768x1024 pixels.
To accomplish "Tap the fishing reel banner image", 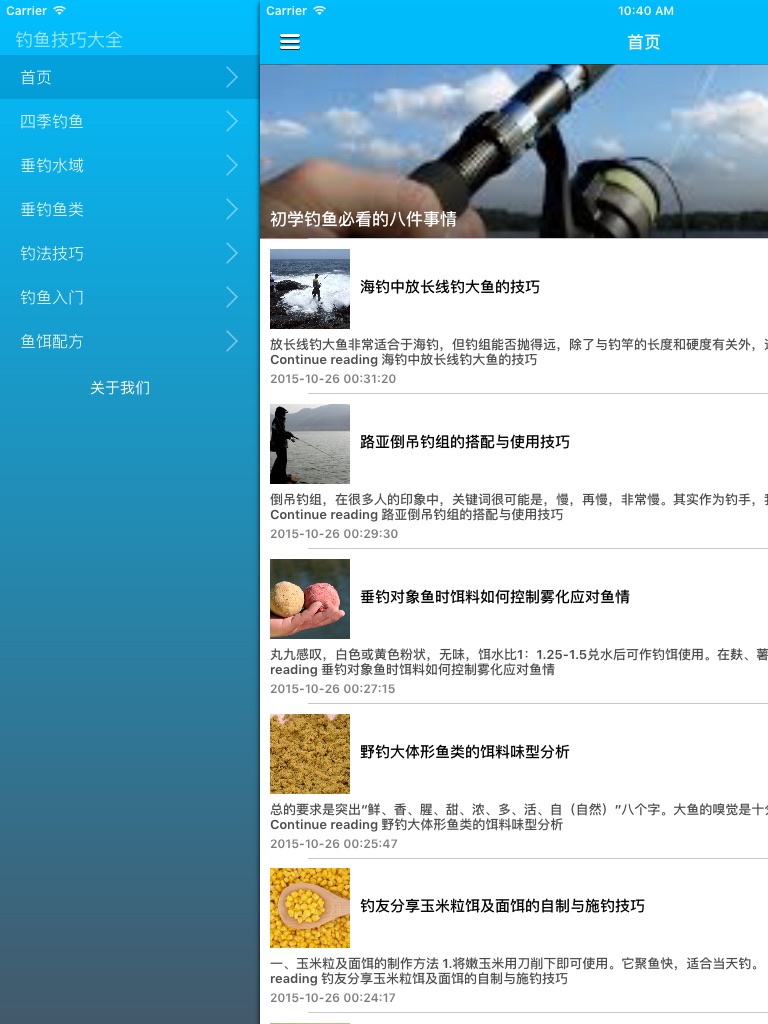I will (x=514, y=151).
